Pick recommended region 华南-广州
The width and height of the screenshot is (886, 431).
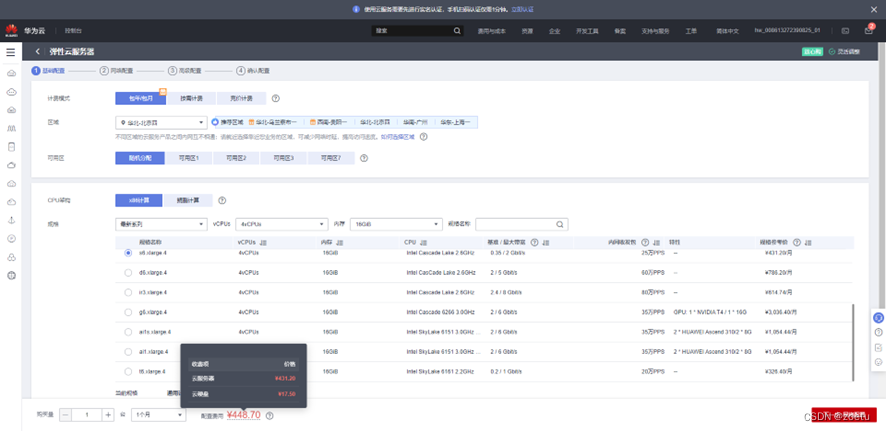click(x=416, y=122)
